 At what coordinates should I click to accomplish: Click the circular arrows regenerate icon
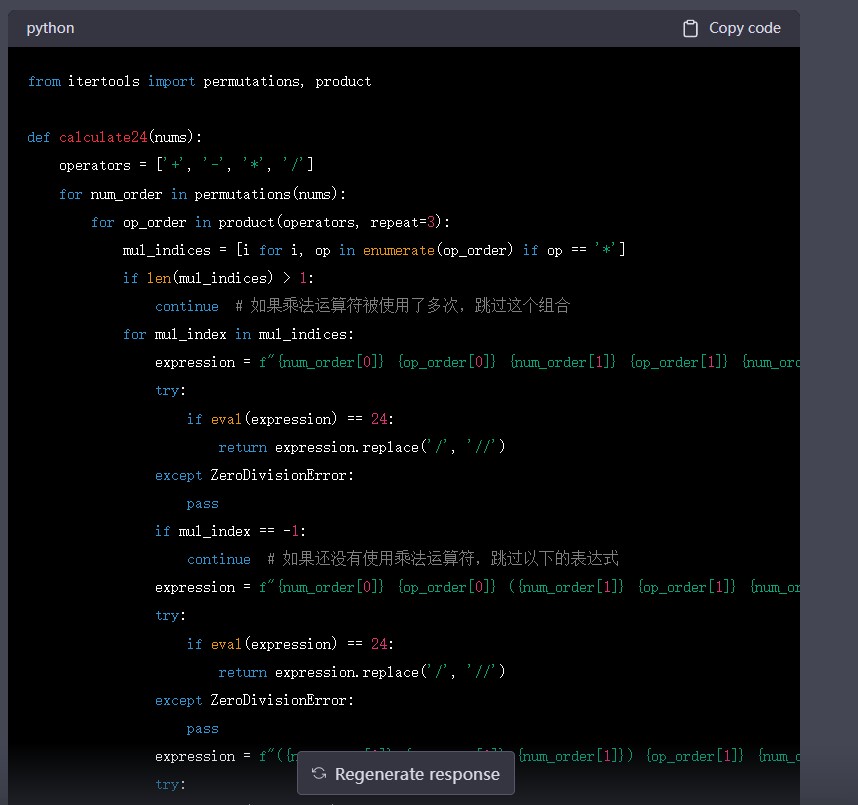click(x=319, y=774)
